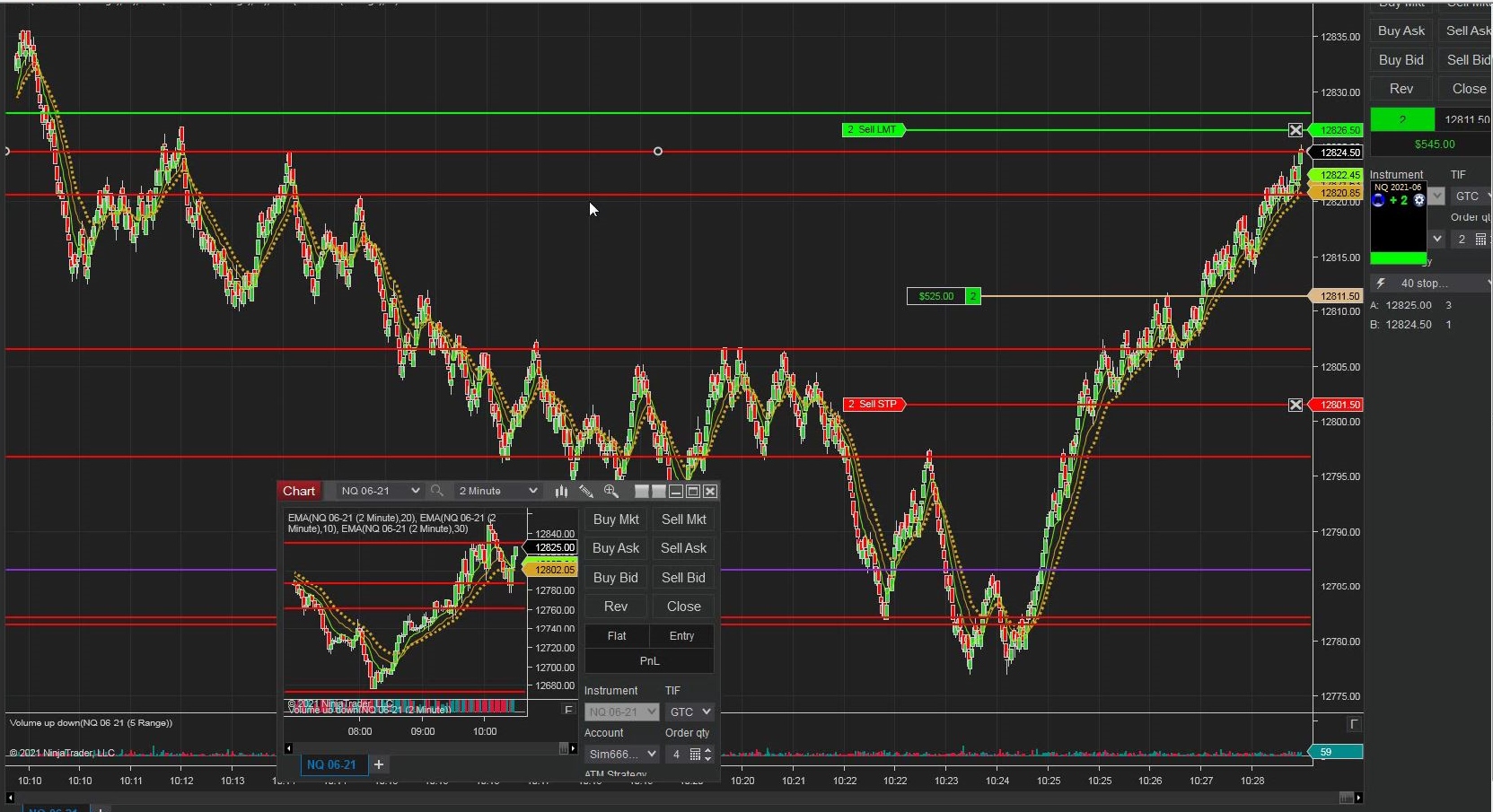Expand GTC TIF dropdown in small chart window

pos(689,712)
